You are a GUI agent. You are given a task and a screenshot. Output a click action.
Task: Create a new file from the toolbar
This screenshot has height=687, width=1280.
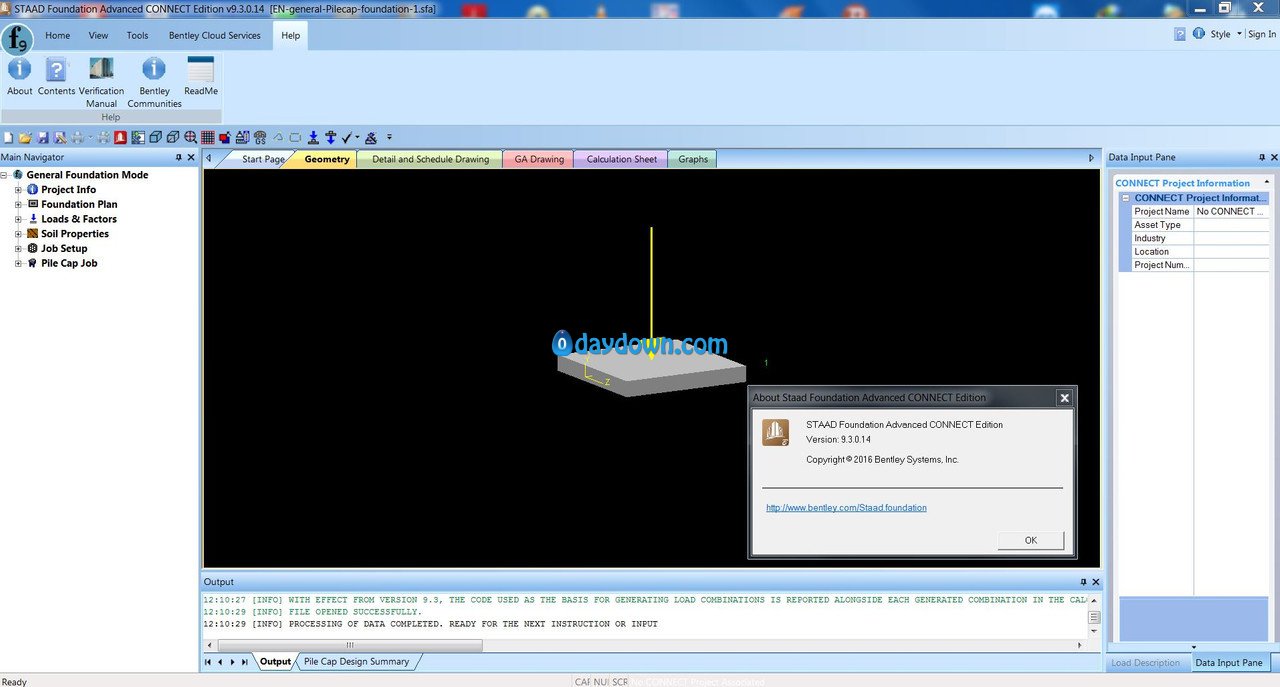coord(9,138)
